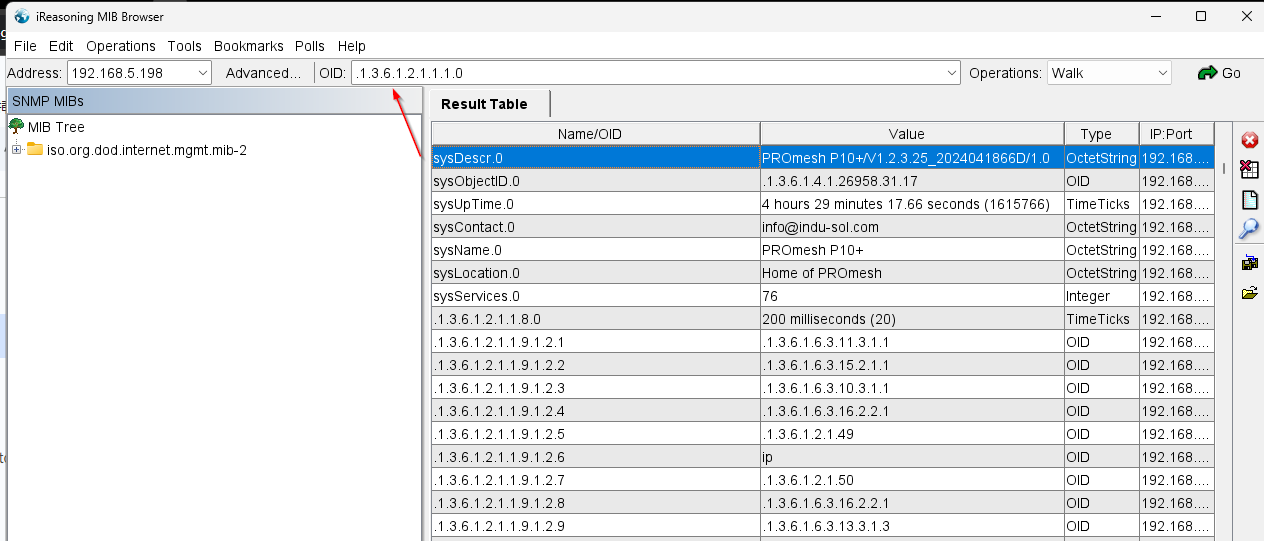Viewport: 1264px width, 541px height.
Task: Select the sysObjectID.0 row
Action: click(x=823, y=181)
